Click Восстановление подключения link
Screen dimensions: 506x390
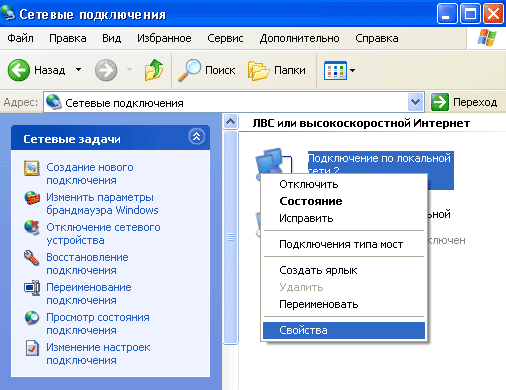tap(87, 264)
